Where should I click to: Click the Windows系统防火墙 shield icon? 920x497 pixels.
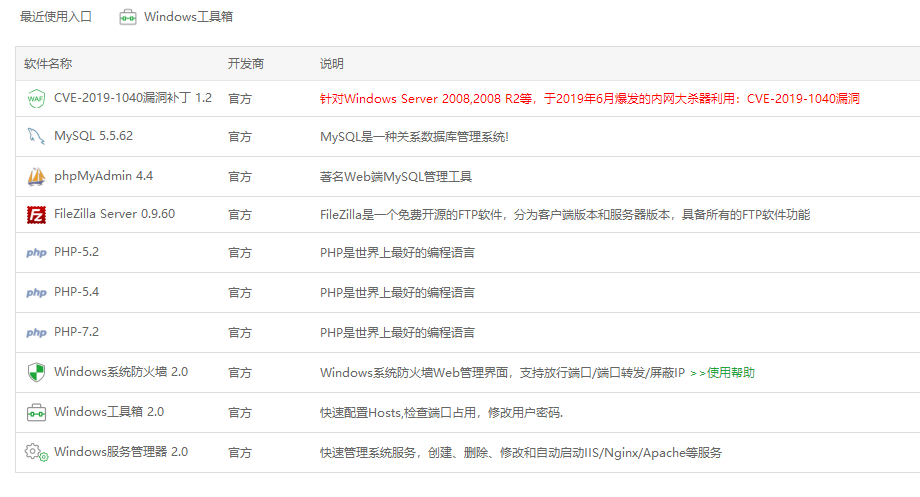36,373
